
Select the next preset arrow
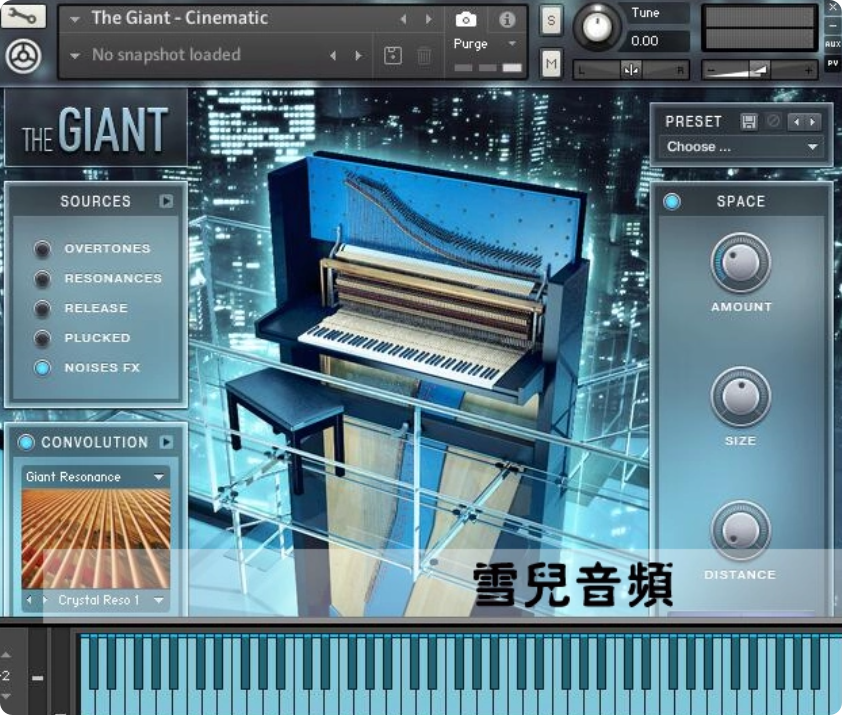812,122
